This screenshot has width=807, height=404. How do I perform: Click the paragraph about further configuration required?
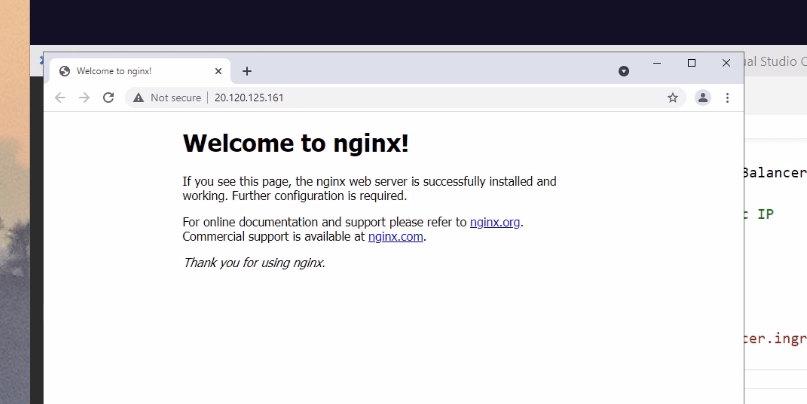pos(370,188)
